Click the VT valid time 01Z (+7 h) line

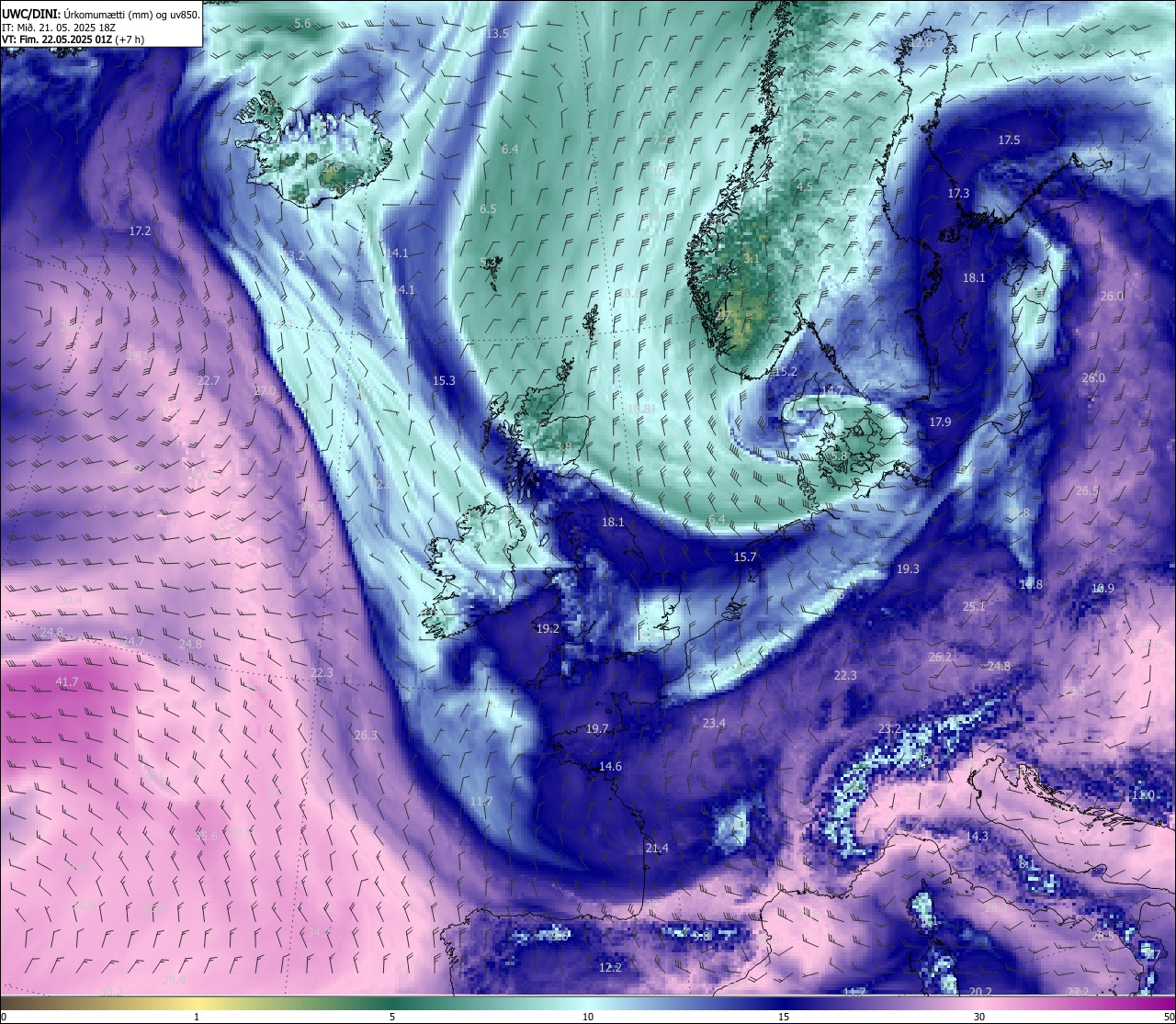[73, 39]
